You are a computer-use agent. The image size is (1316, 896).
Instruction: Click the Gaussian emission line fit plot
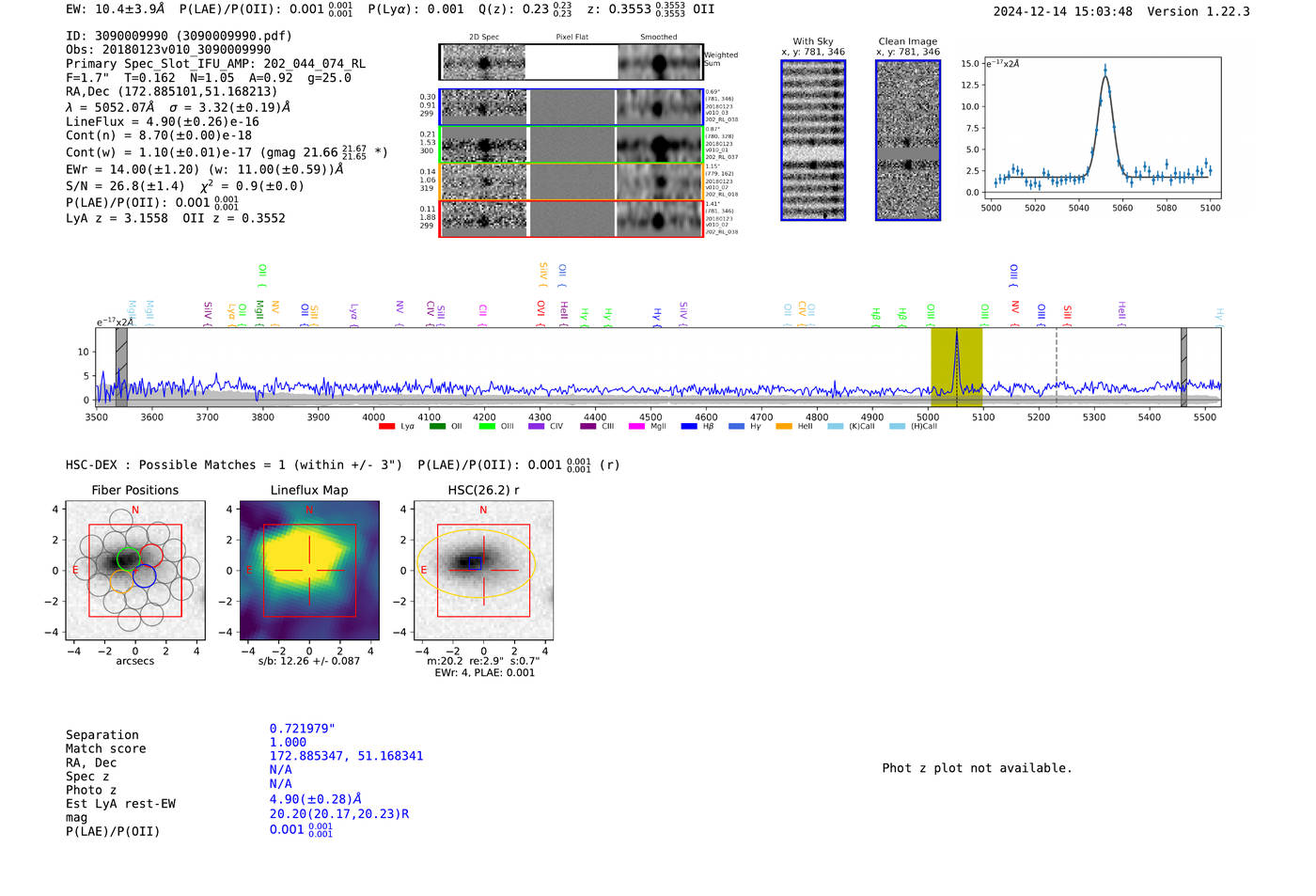[1102, 128]
